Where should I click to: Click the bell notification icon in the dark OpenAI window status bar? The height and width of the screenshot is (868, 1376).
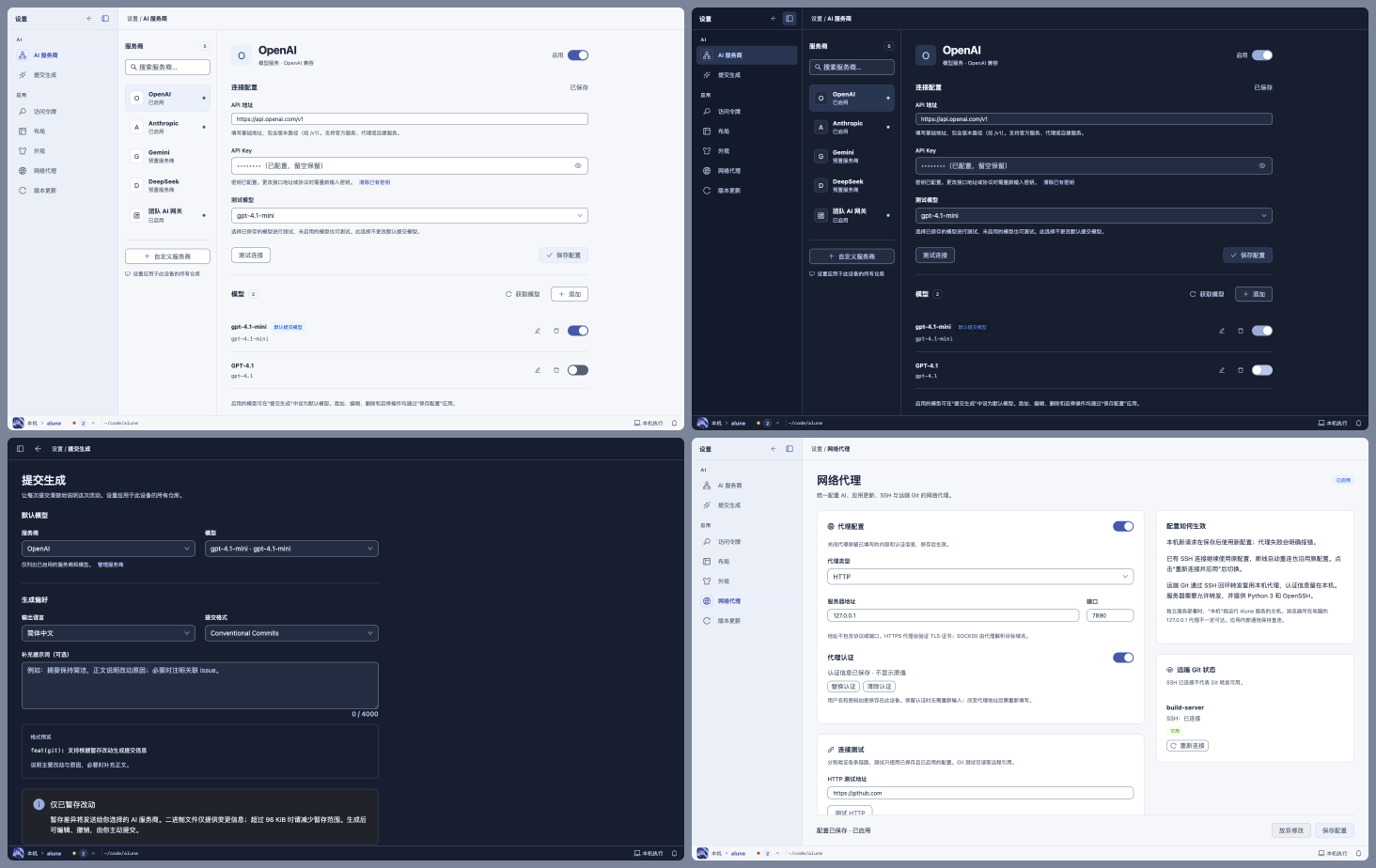point(1358,423)
